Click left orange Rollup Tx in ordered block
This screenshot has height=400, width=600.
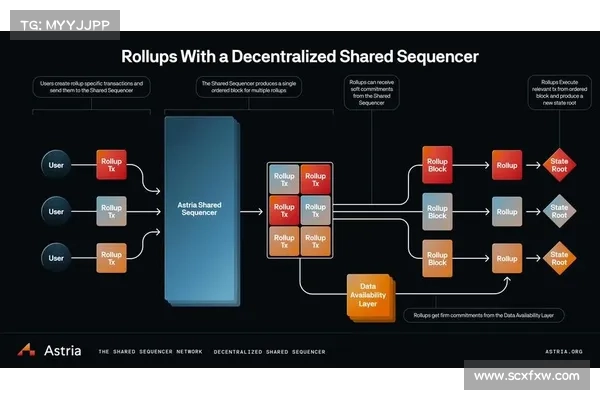click(284, 241)
